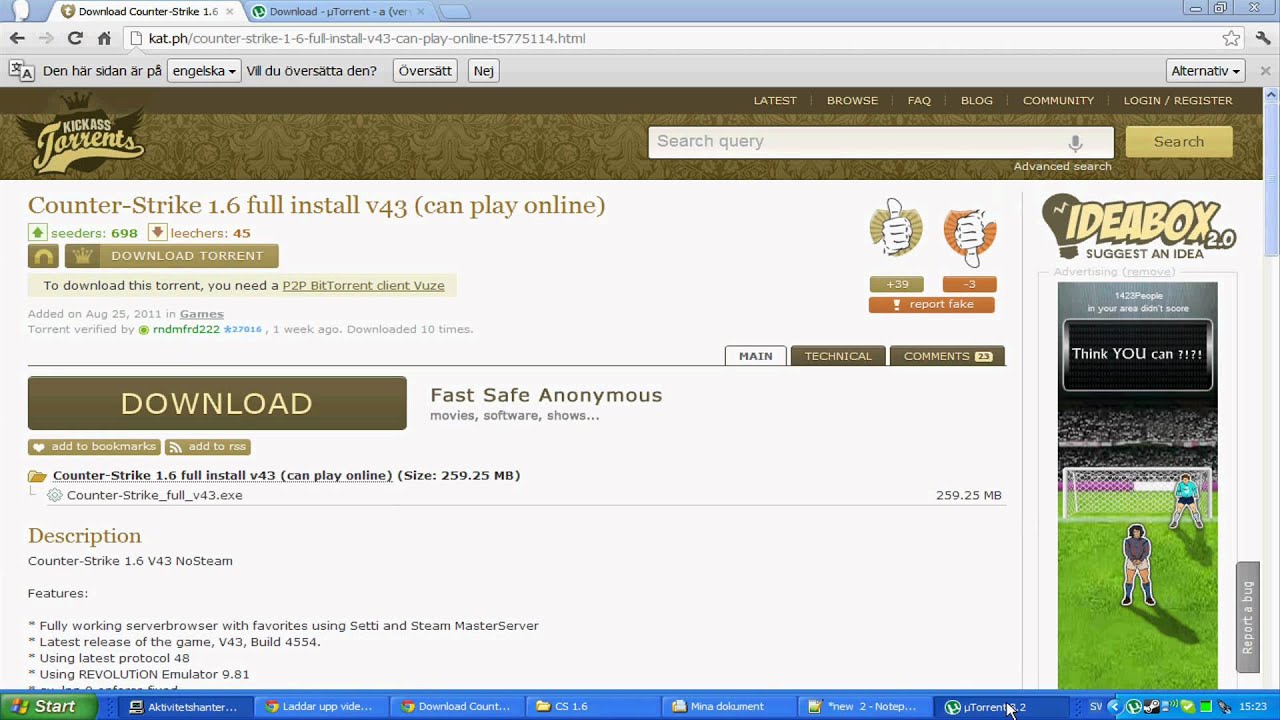
Task: Open the COMMUNITY menu item
Action: pyautogui.click(x=1058, y=100)
